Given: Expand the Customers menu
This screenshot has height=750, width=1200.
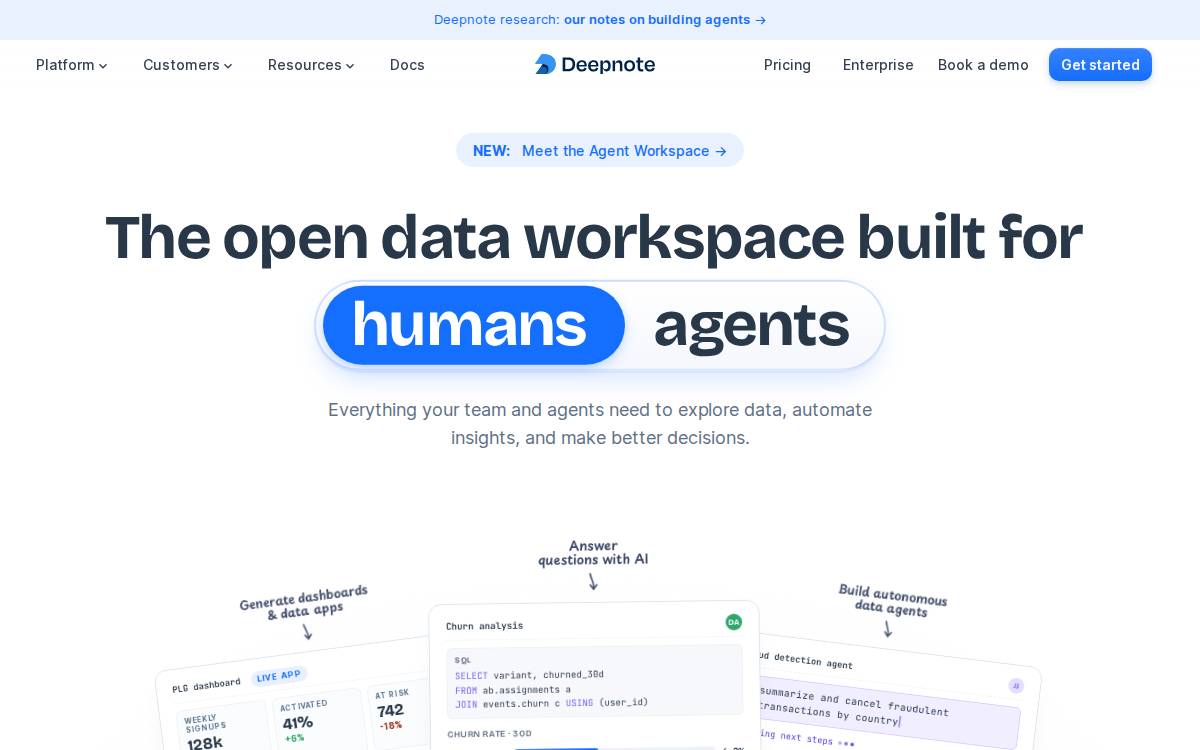Looking at the screenshot, I should coord(188,65).
